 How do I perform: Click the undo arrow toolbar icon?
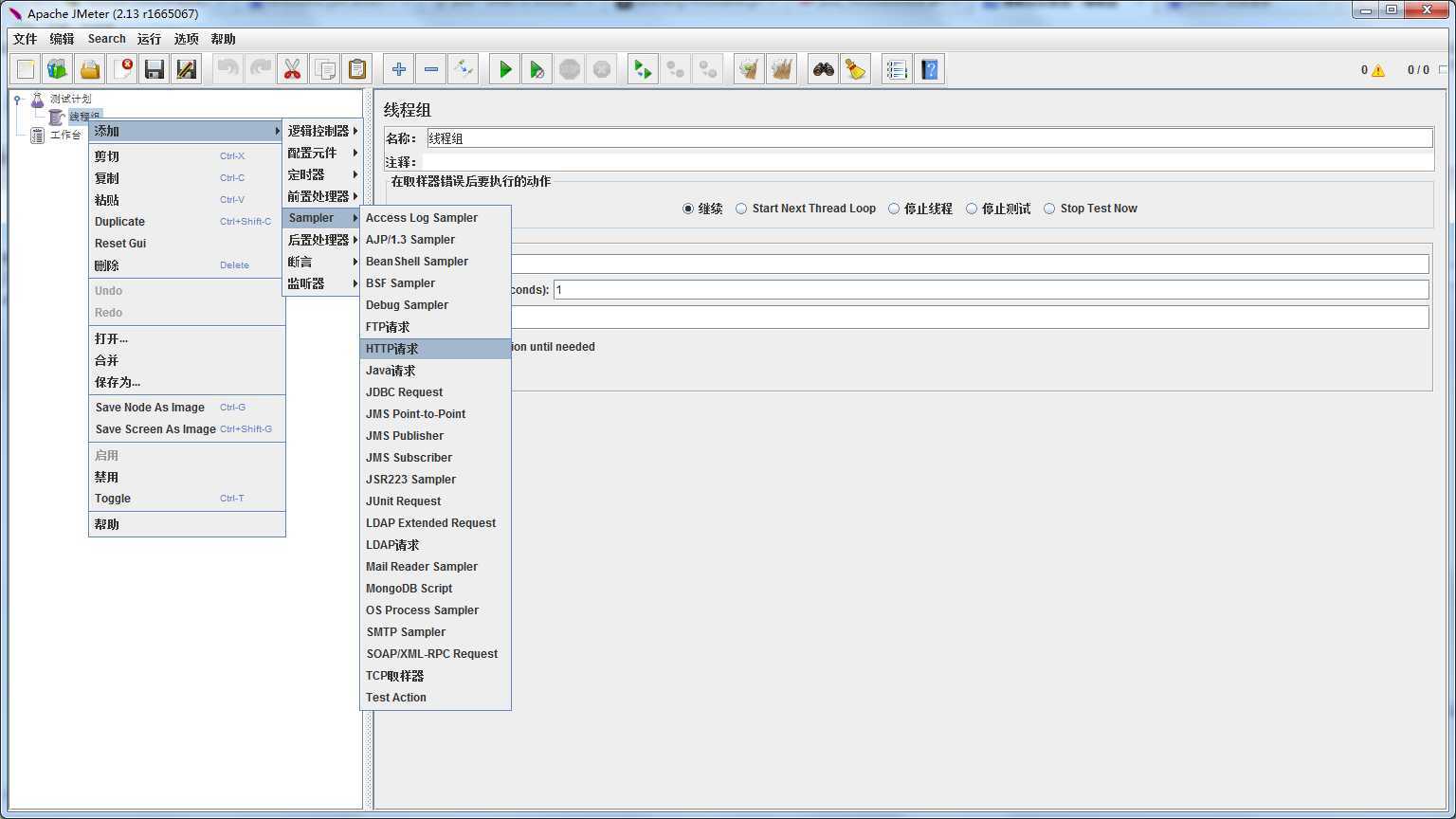[228, 69]
